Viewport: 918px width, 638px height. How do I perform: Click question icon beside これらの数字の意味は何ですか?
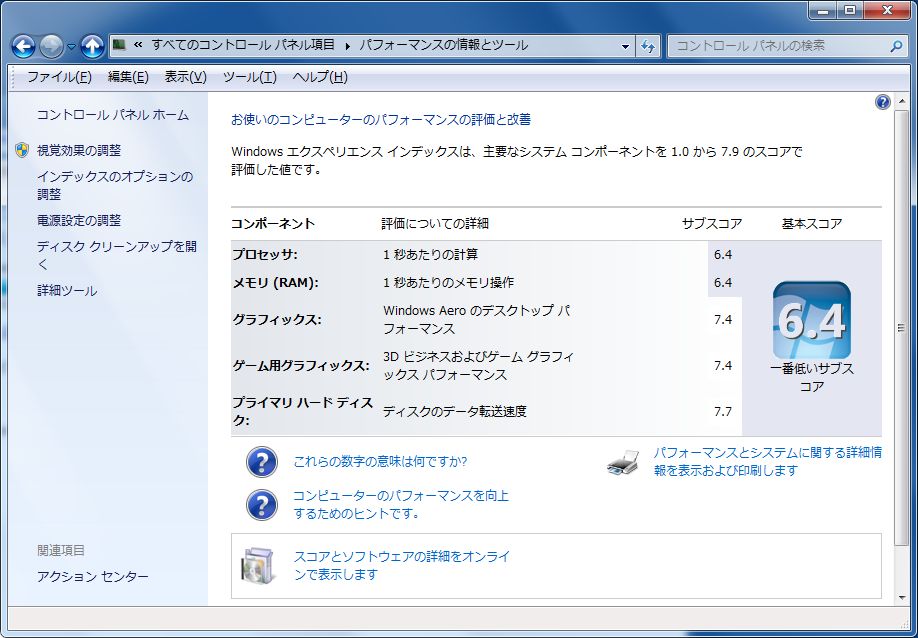tap(261, 462)
